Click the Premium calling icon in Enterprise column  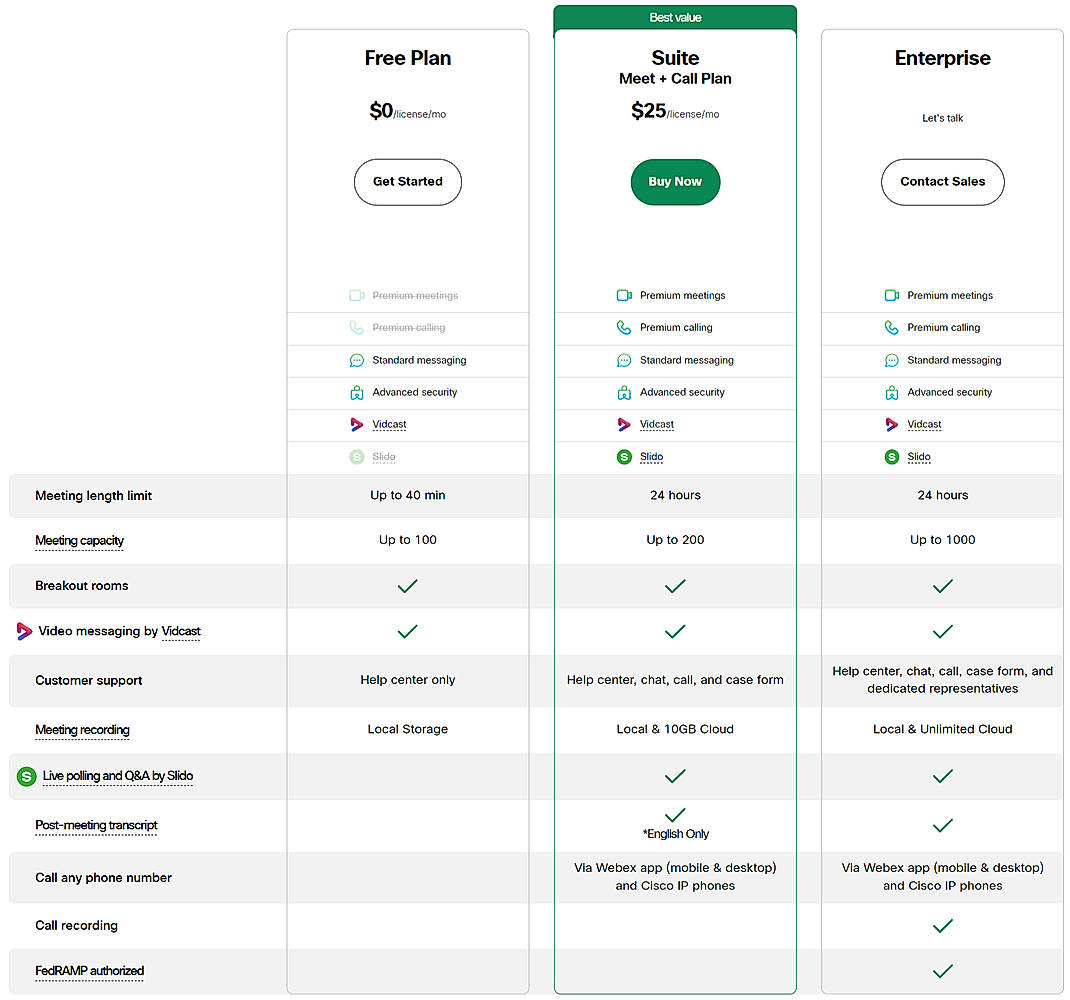(x=891, y=327)
